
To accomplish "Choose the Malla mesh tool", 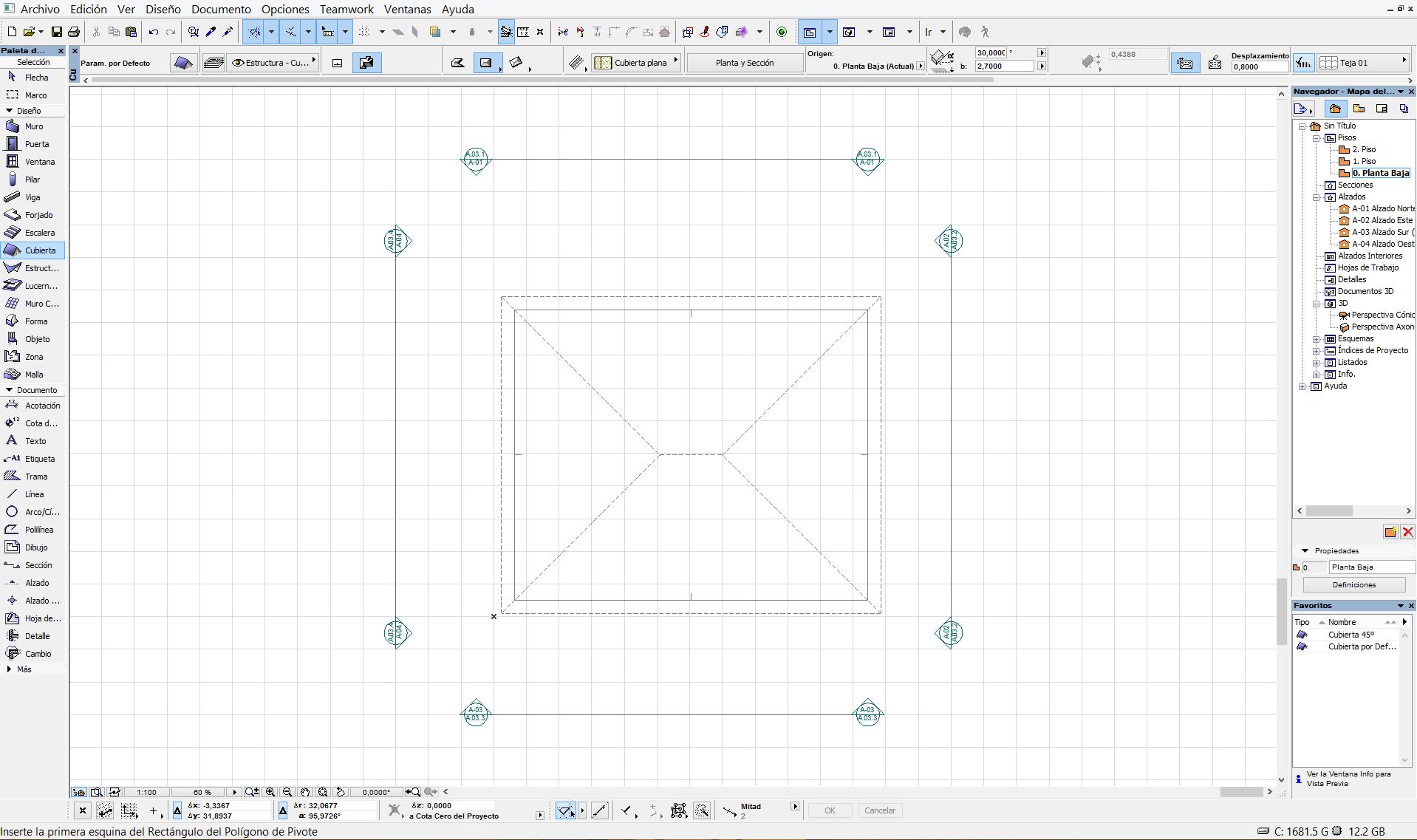I will pos(33,375).
